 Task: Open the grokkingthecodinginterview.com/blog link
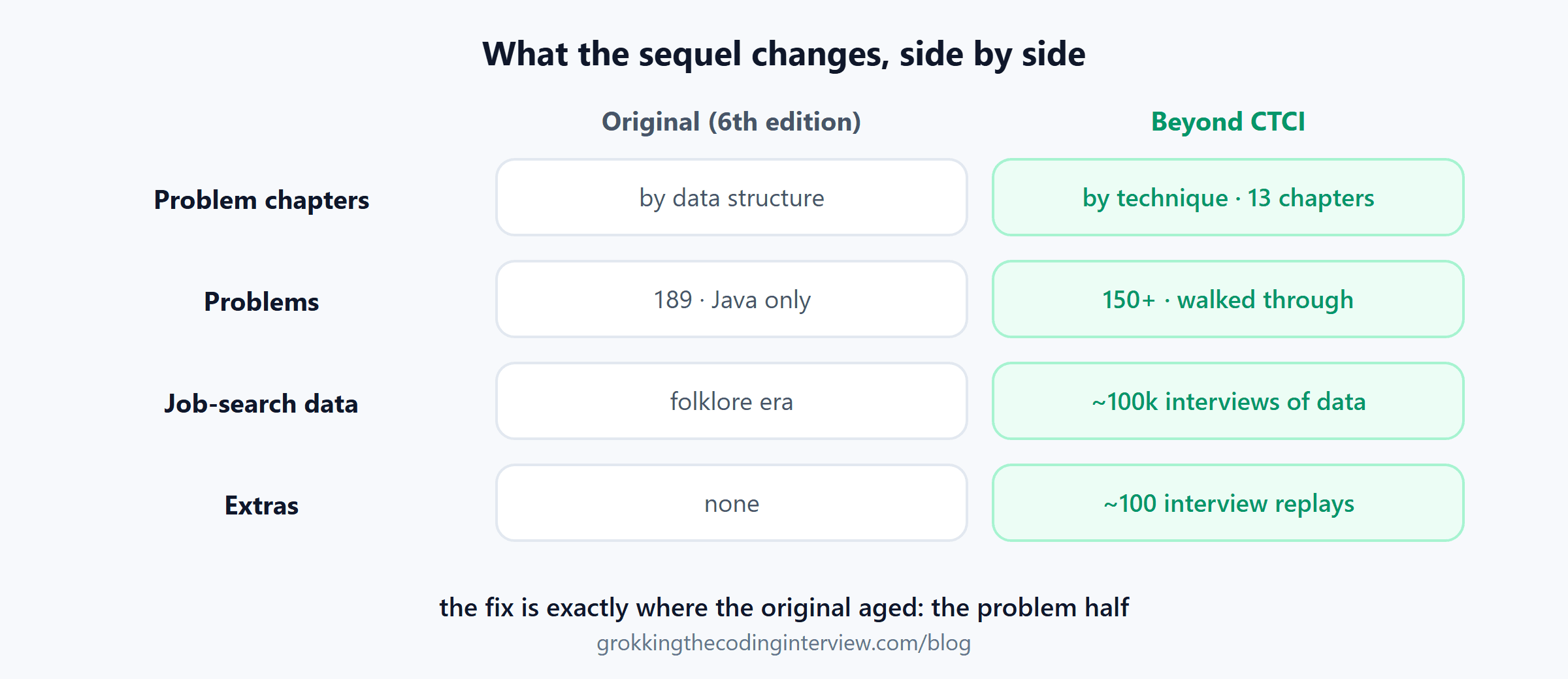pyautogui.click(x=784, y=643)
